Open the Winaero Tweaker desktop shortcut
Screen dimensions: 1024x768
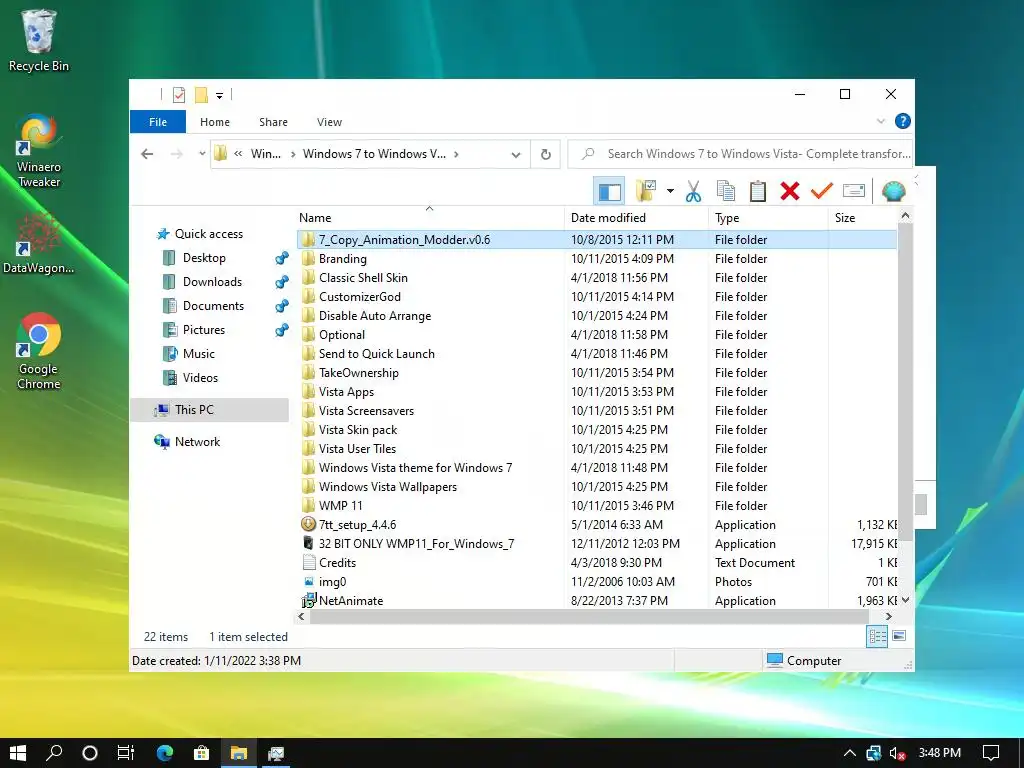(39, 151)
